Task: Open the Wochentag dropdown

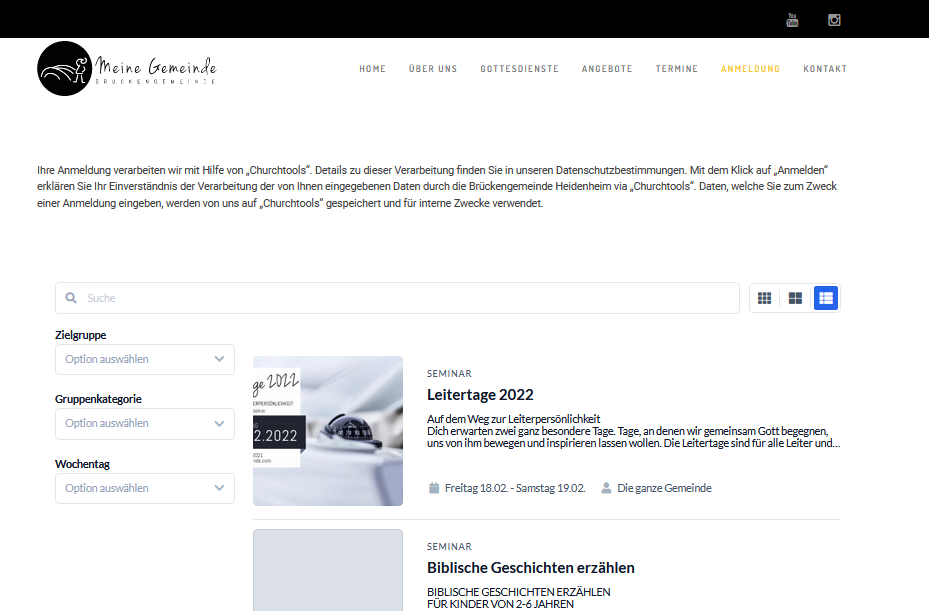Action: pos(145,488)
